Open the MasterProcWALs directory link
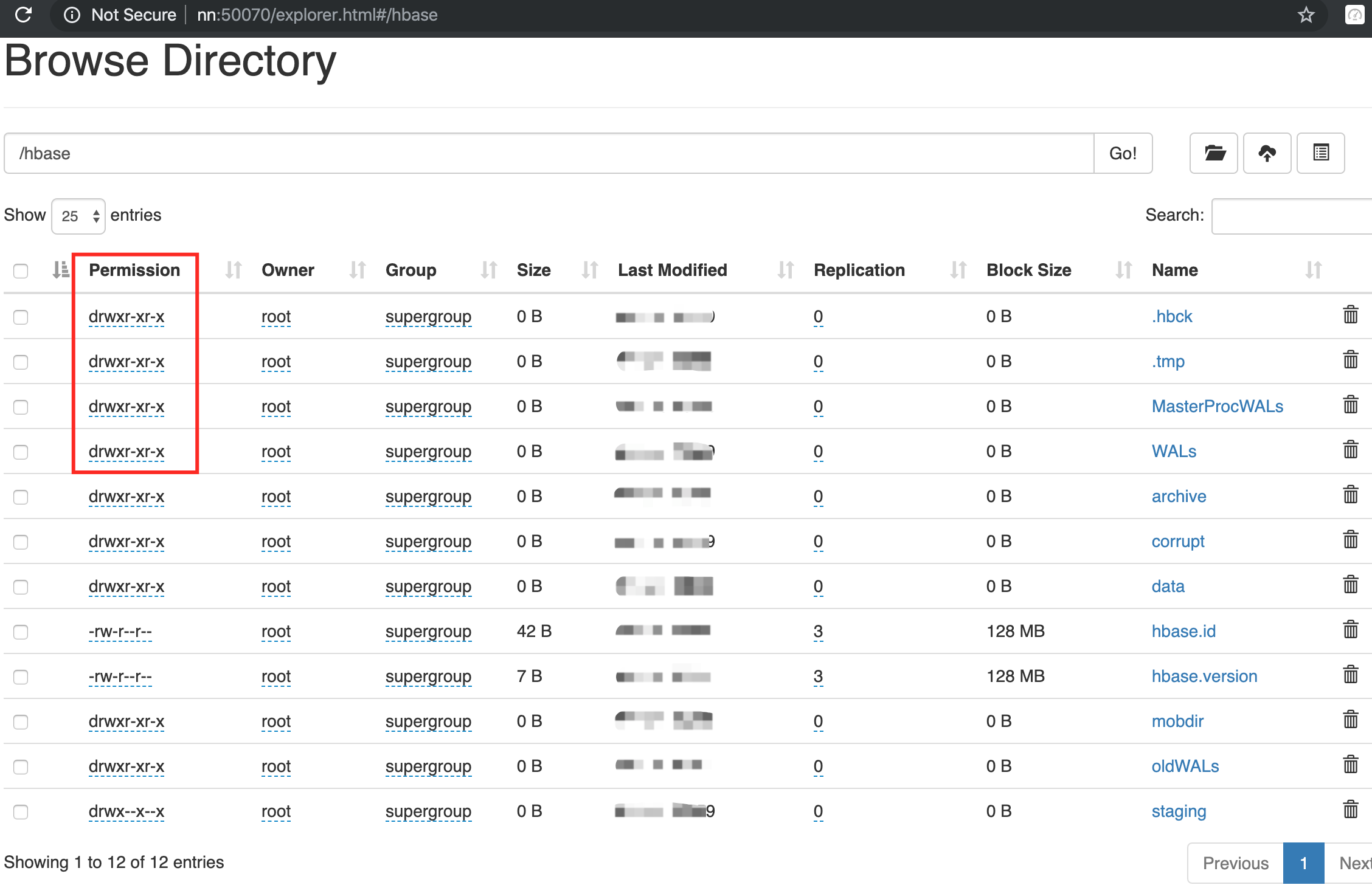 point(1218,406)
